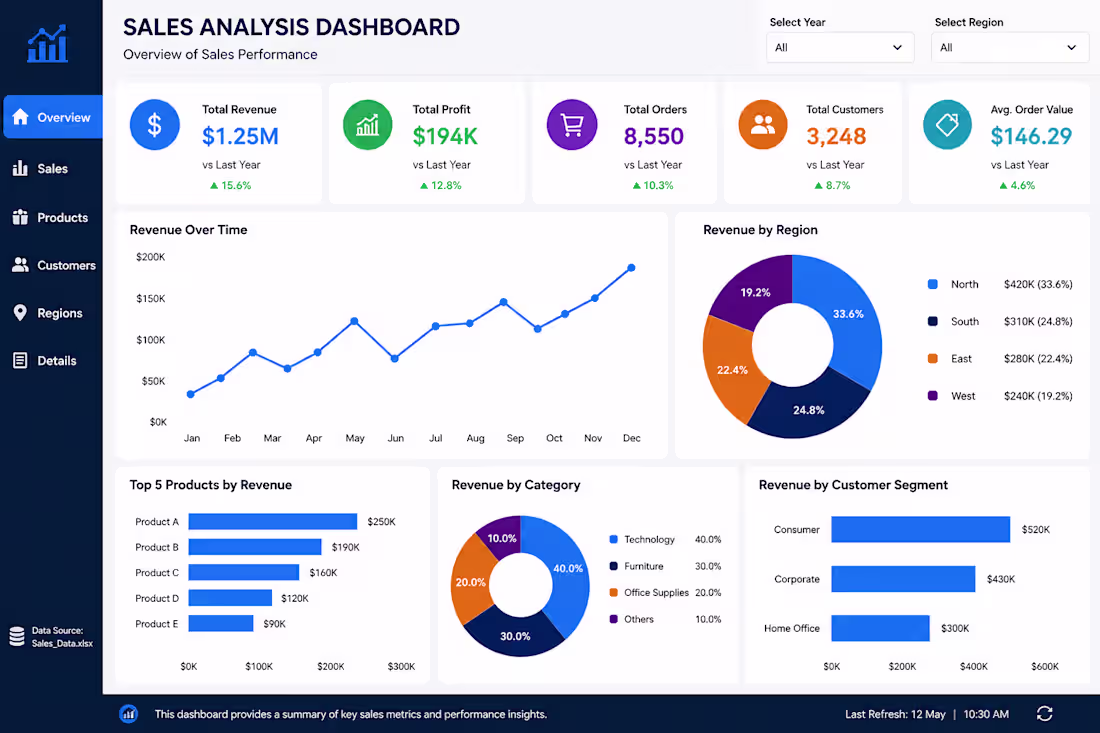The width and height of the screenshot is (1100, 733).
Task: Click the 22.4% slice of region donut
Action: pos(731,370)
